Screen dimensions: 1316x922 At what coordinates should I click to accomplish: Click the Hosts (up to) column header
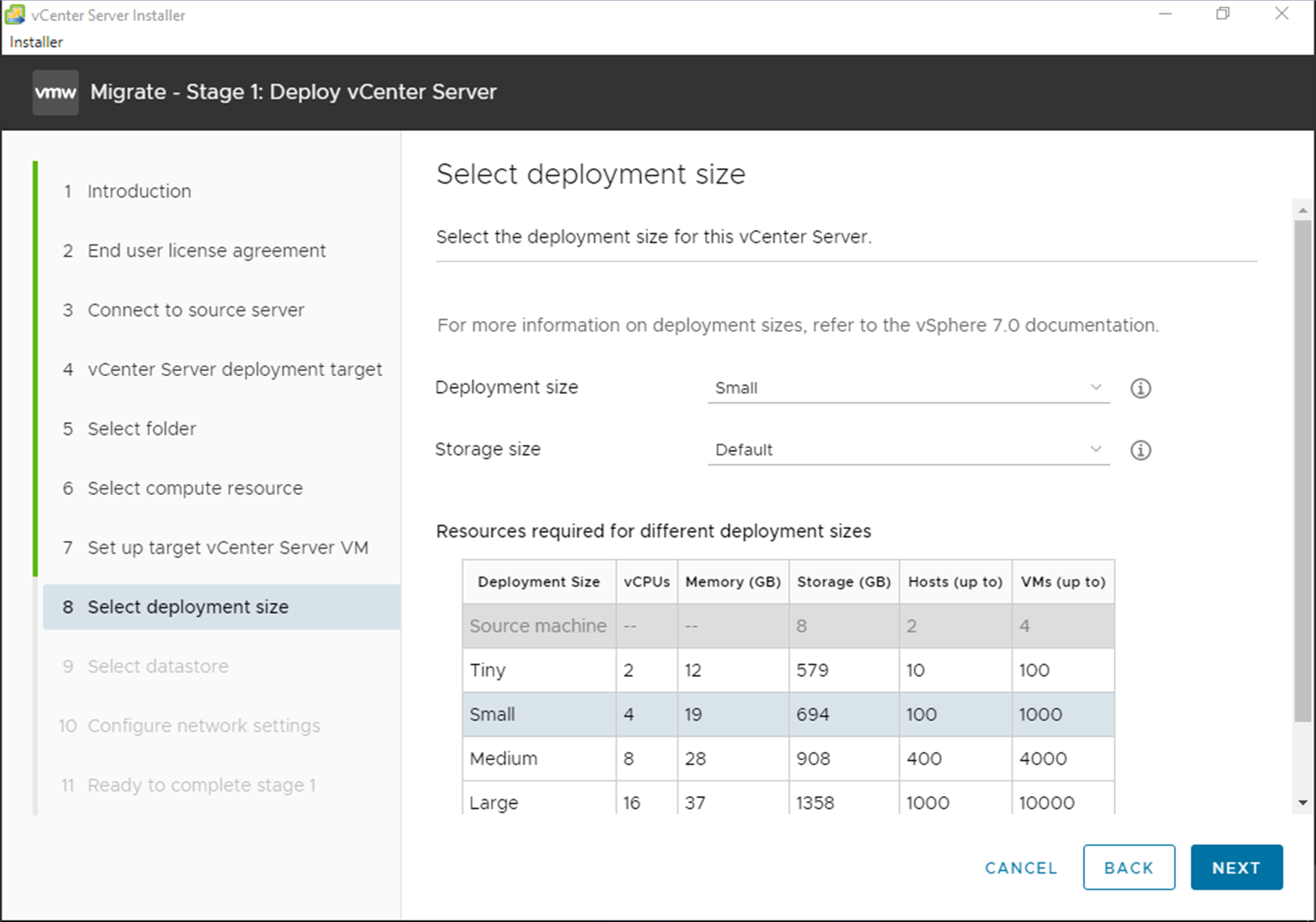[x=955, y=582]
